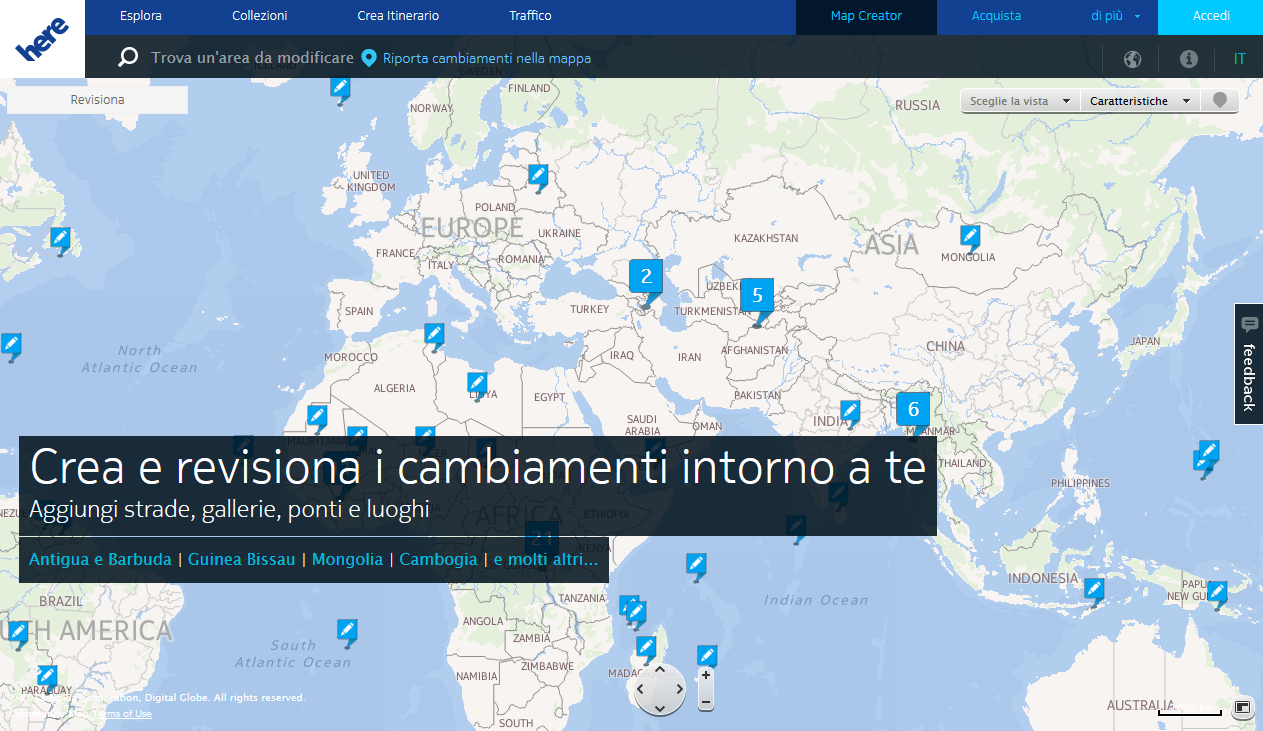The image size is (1263, 731).
Task: Focus the Trova un'area da modificare field
Action: pyautogui.click(x=252, y=58)
